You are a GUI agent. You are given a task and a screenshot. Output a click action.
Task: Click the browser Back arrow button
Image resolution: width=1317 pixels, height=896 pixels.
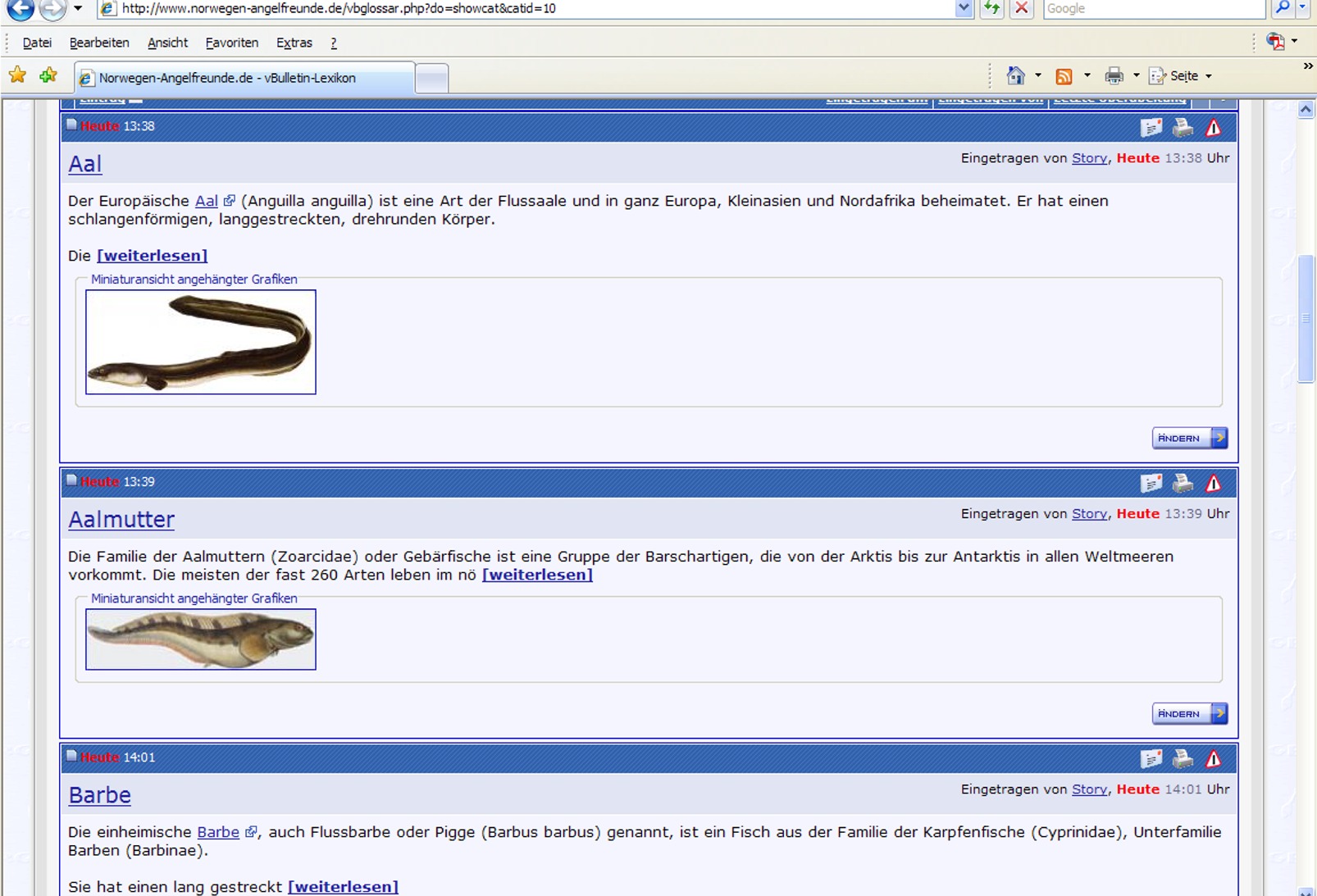tap(21, 8)
